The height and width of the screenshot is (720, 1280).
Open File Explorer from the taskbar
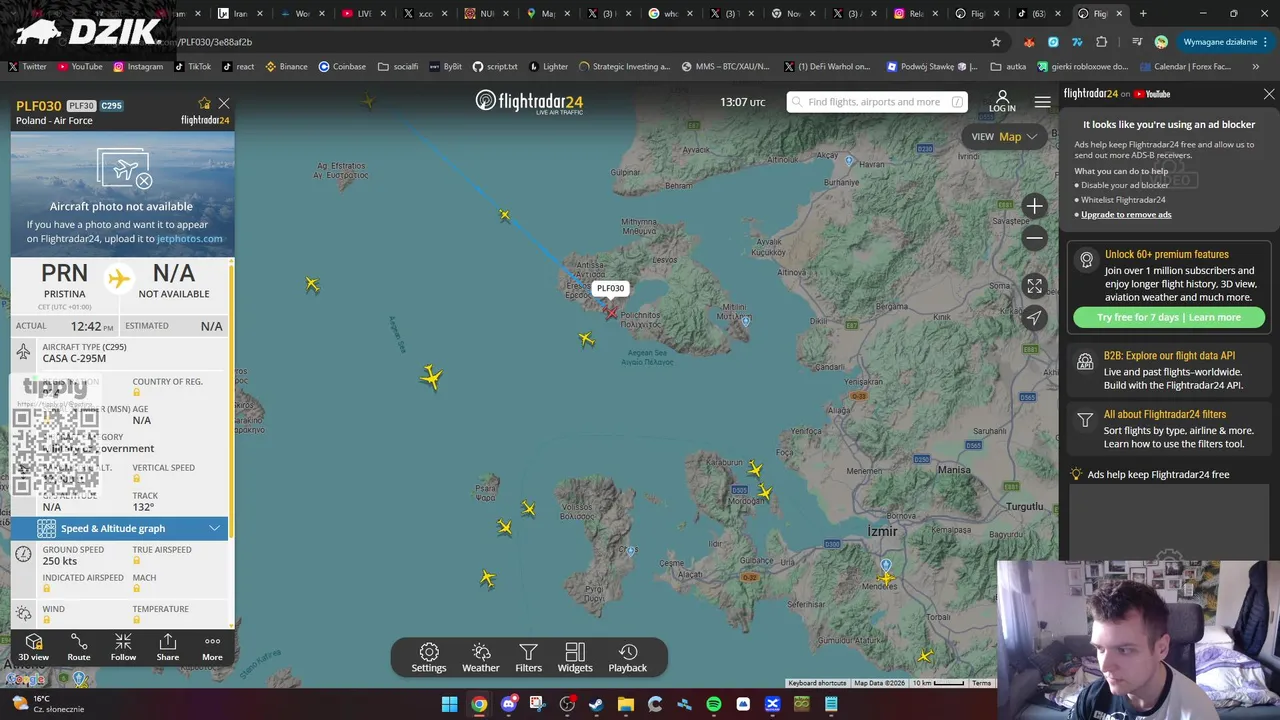(626, 704)
